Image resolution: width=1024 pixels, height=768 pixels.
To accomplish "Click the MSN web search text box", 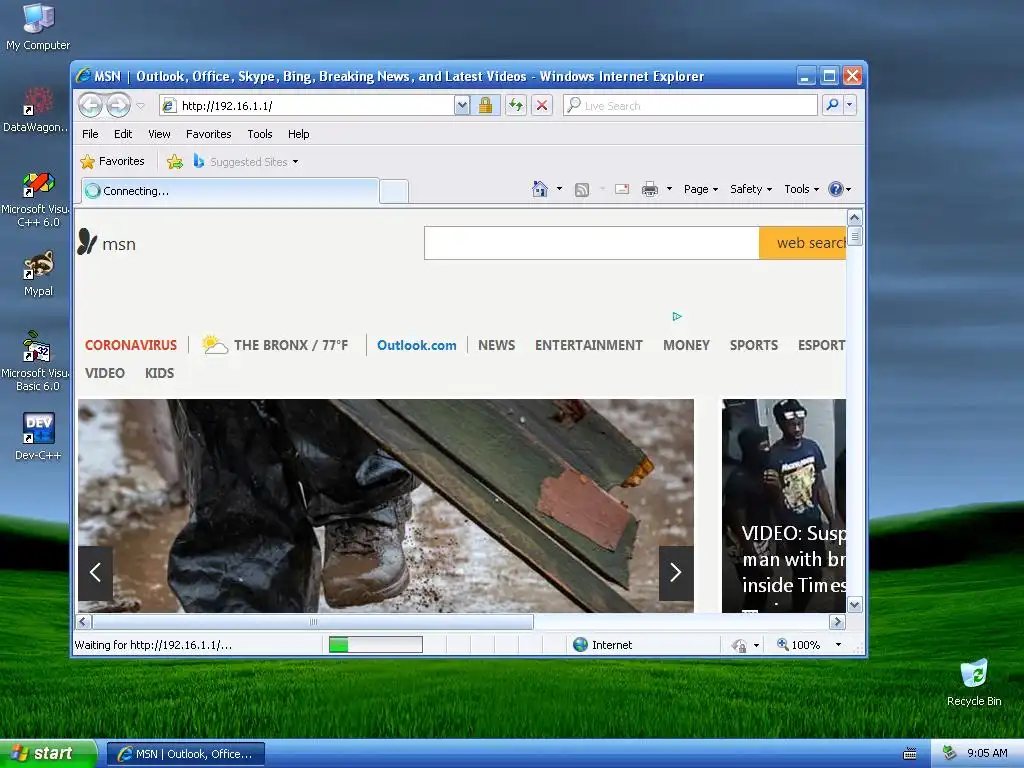I will pos(592,243).
